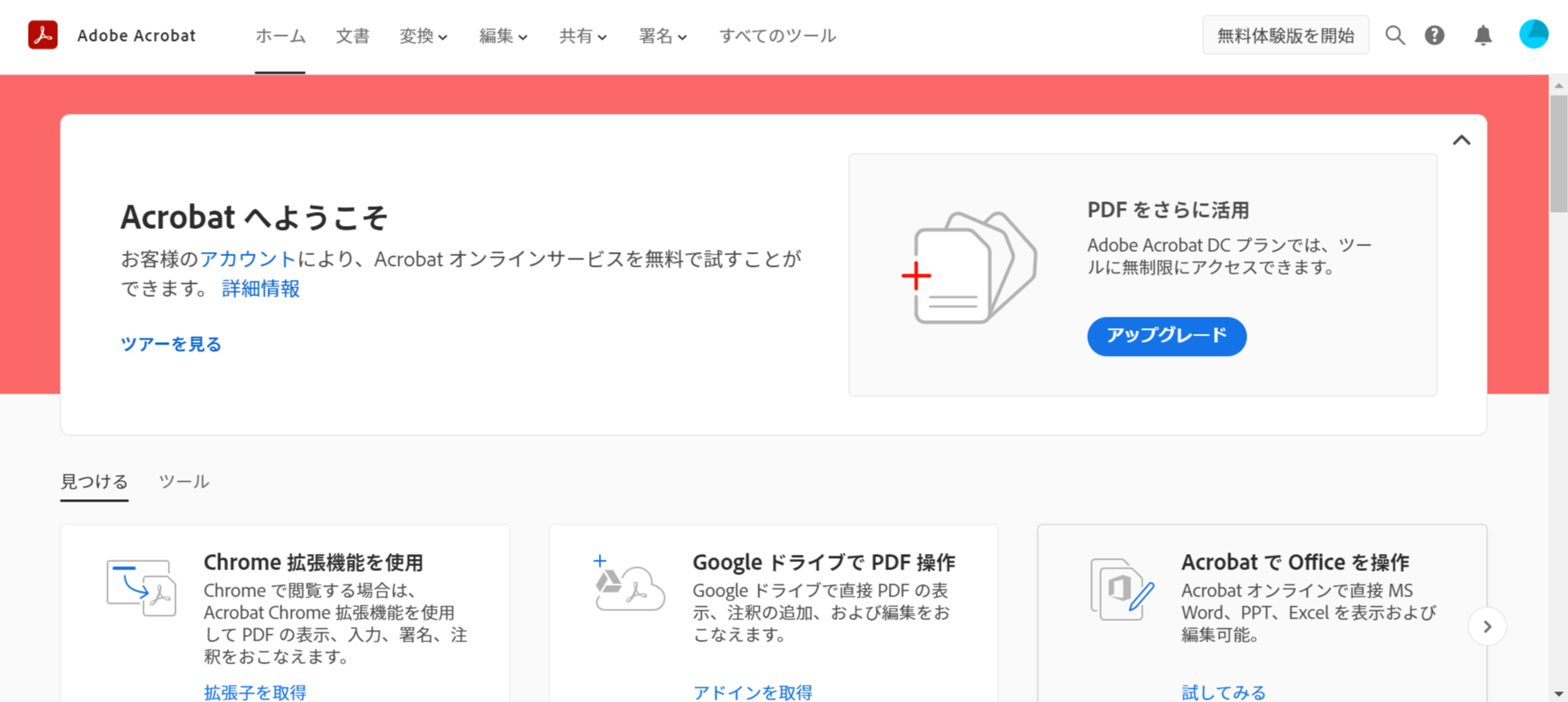Click the Adobe Acrobat logo icon

[43, 35]
